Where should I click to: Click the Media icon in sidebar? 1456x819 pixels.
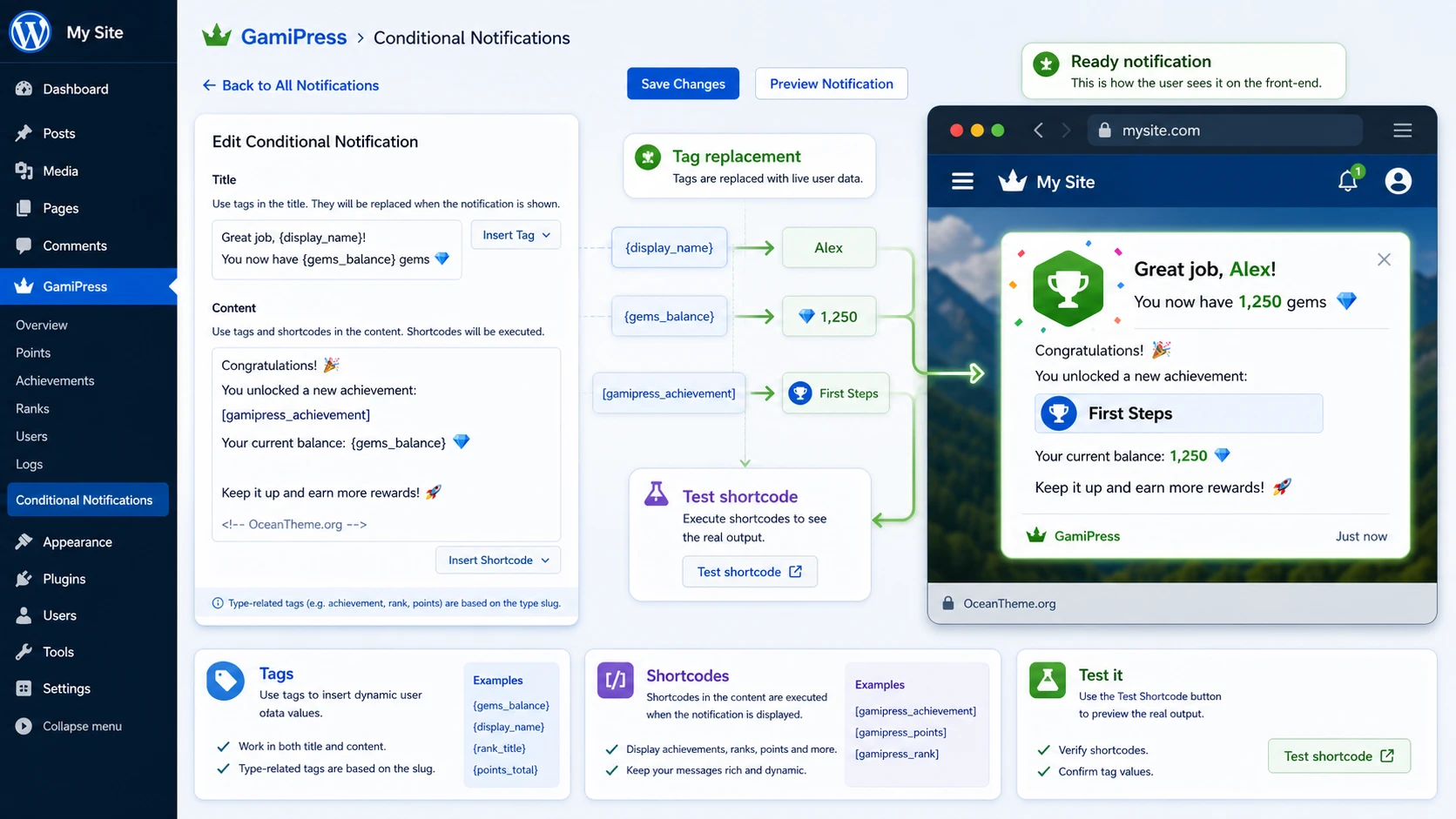[x=24, y=171]
